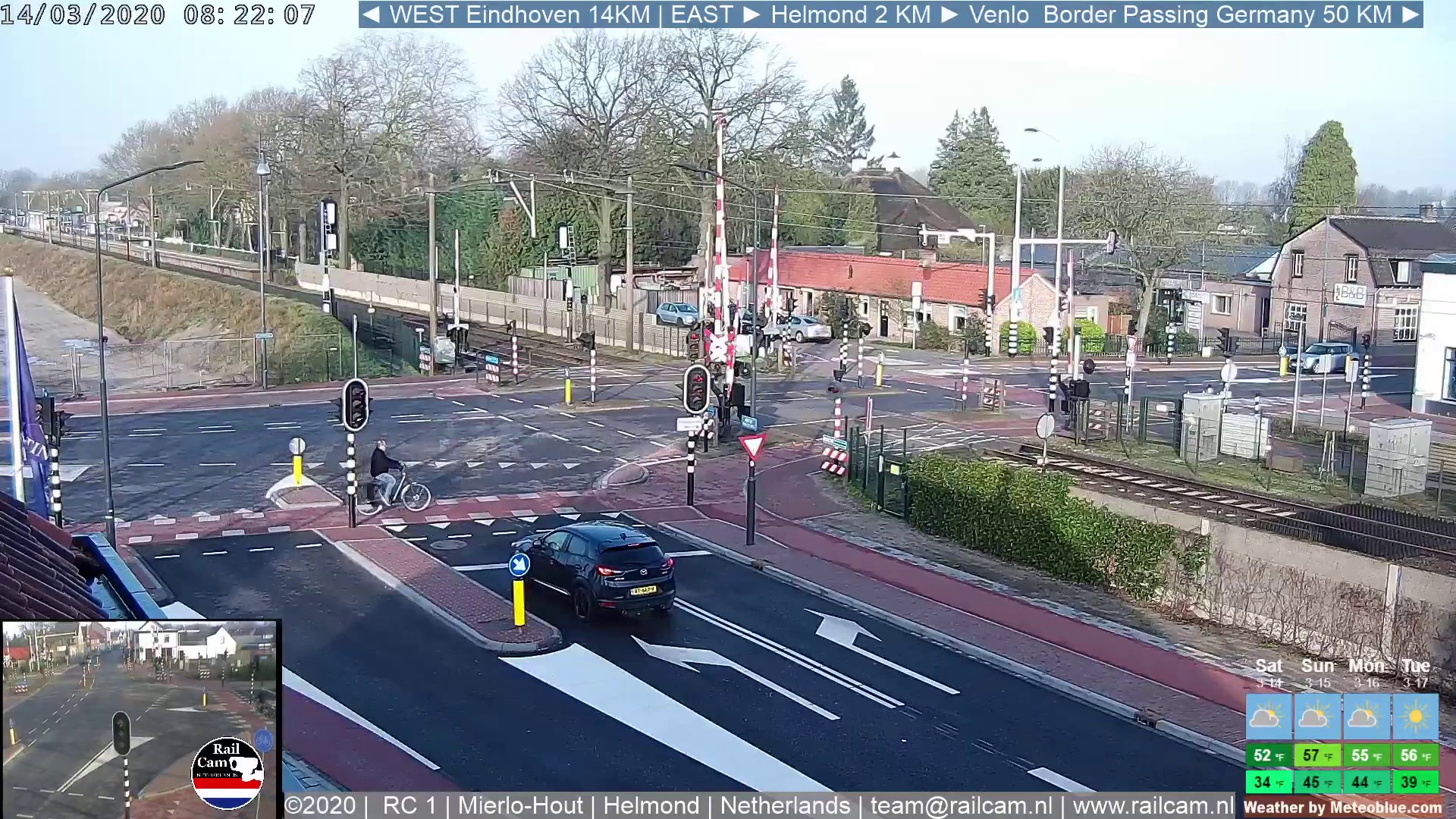Click the Mierlo-Hout location label
1456x819 pixels.
click(520, 805)
